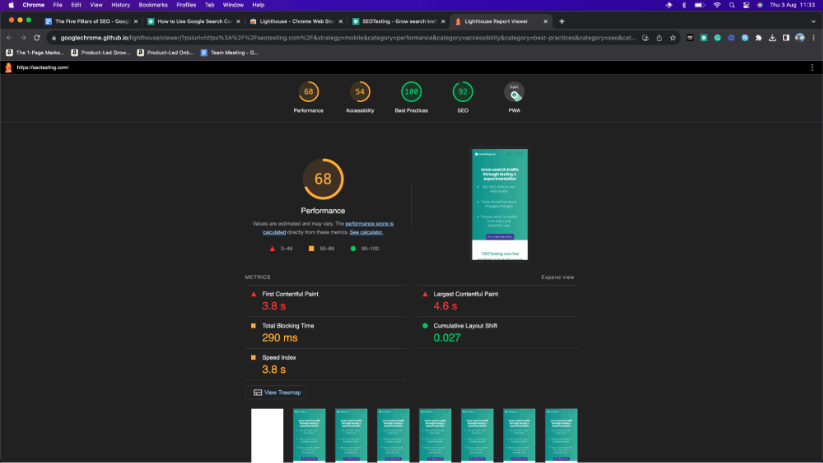This screenshot has height=463, width=823.
Task: Open Team Meeting bookmark
Action: point(229,52)
